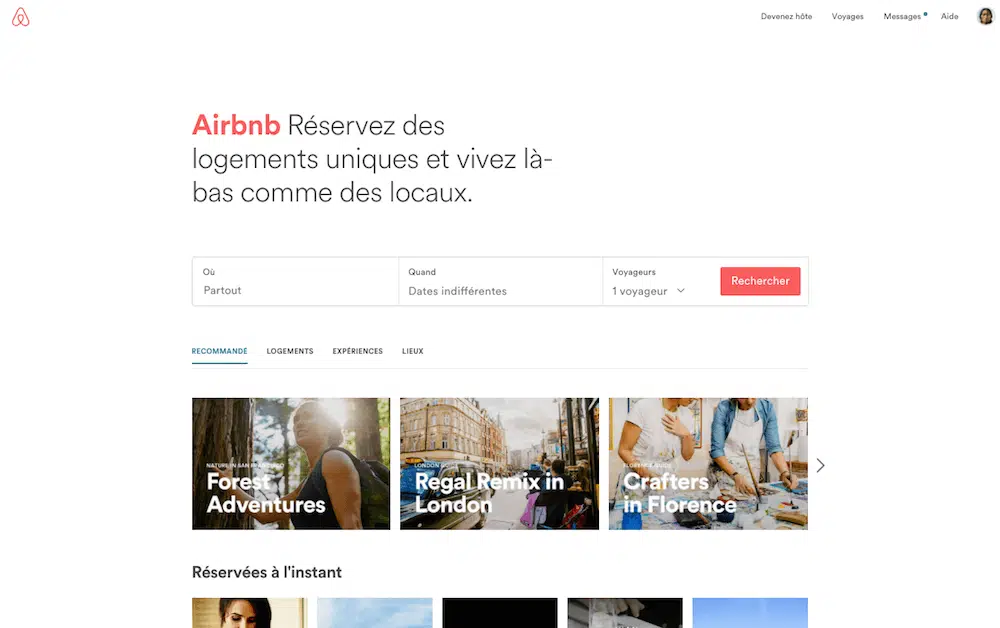
Task: Switch to the Logements tab
Action: [290, 351]
